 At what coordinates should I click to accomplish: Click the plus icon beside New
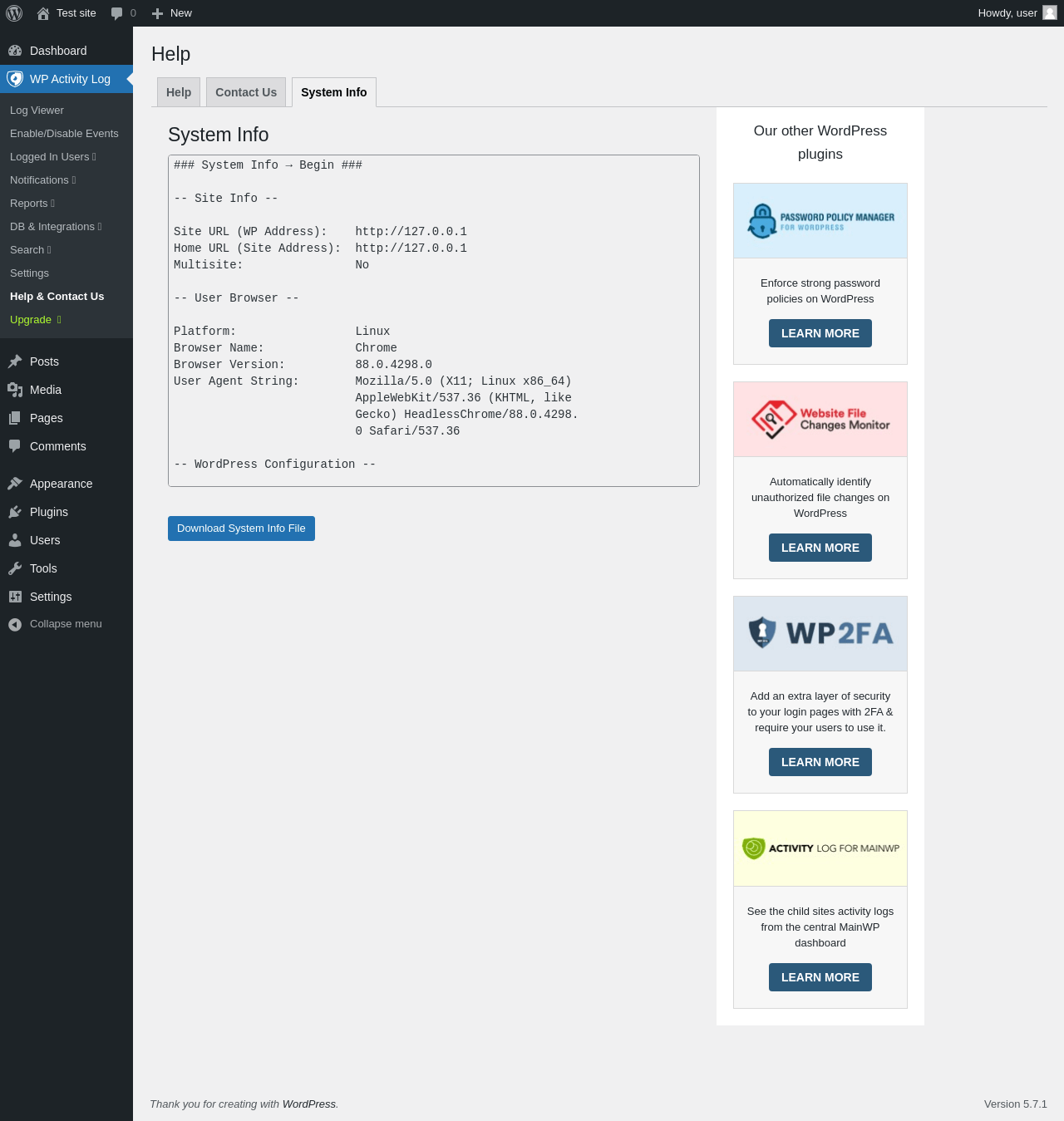click(157, 13)
